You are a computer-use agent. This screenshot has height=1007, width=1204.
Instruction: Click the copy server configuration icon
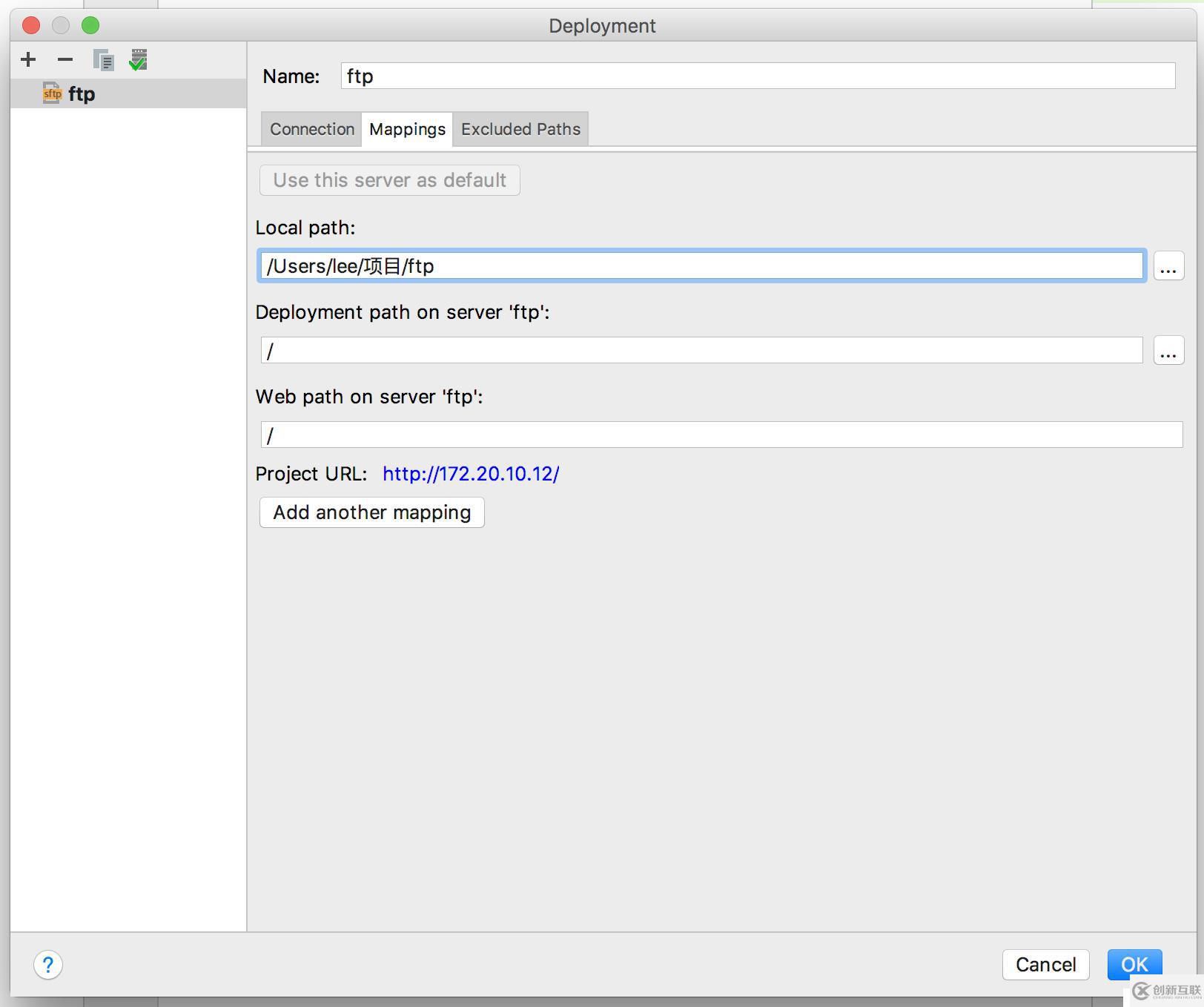tap(103, 60)
